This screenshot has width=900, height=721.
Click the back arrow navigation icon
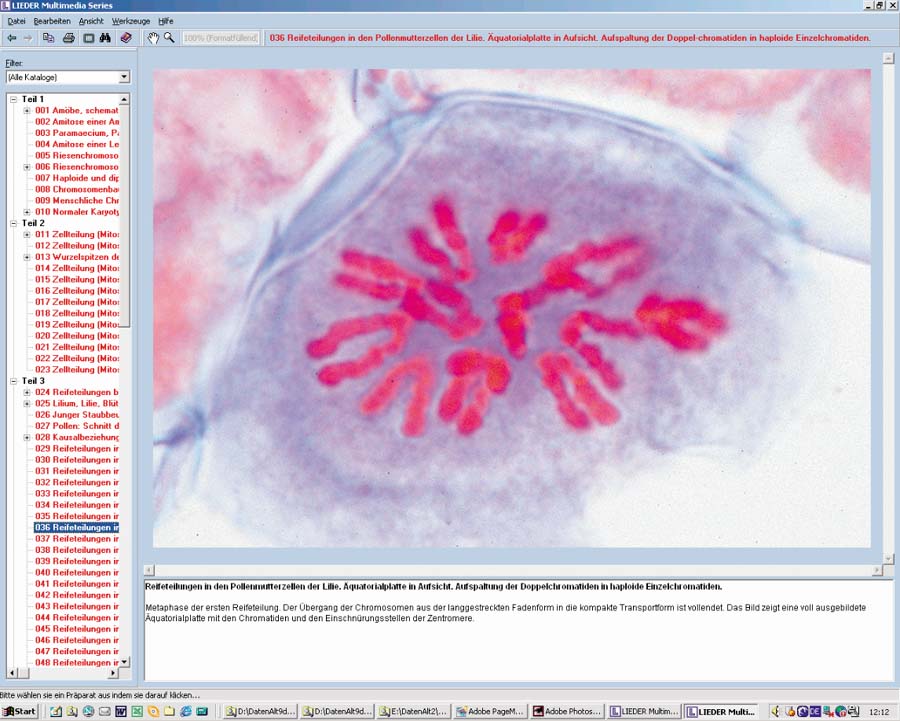(11, 38)
